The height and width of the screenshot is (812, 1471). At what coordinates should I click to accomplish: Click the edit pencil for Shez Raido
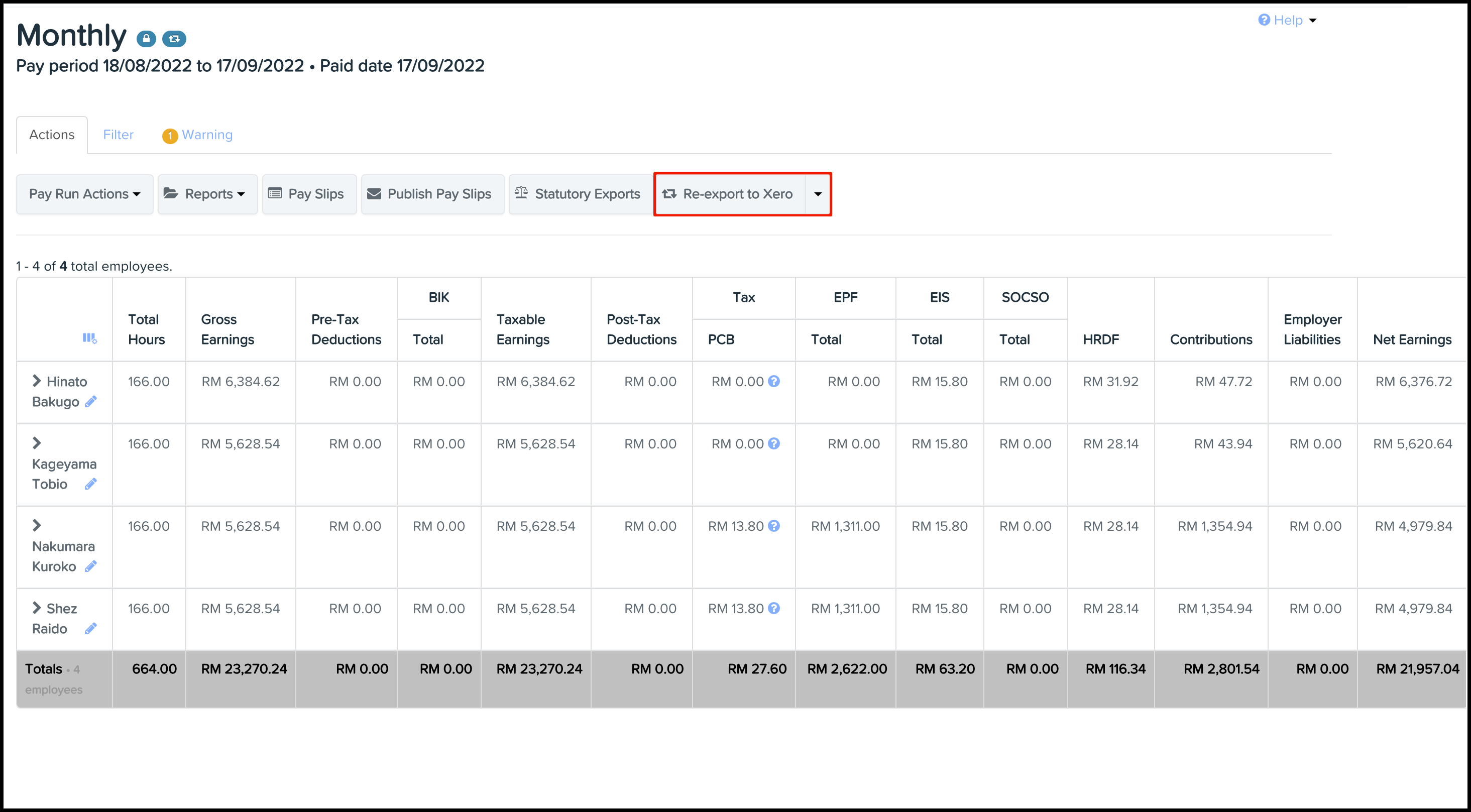pos(91,629)
